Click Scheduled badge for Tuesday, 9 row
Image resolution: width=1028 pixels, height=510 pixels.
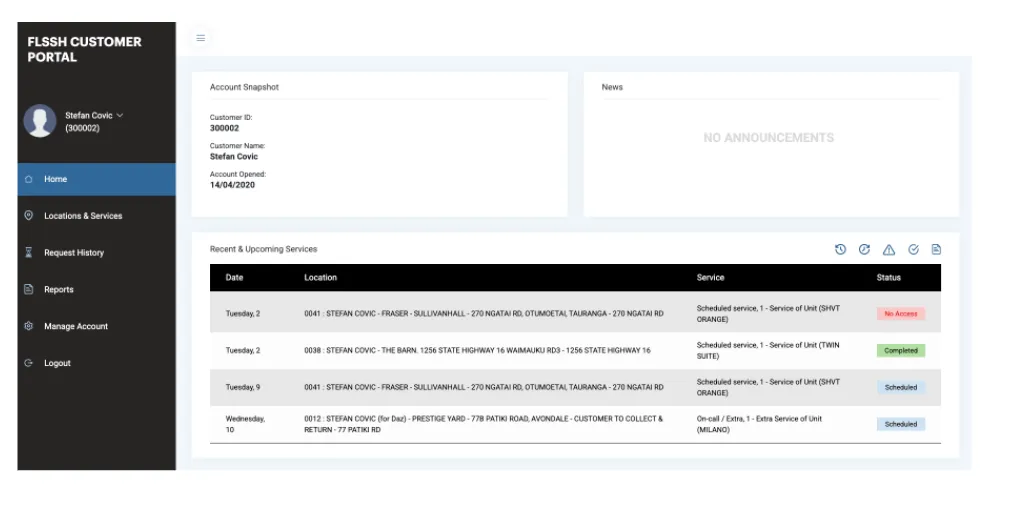(901, 387)
